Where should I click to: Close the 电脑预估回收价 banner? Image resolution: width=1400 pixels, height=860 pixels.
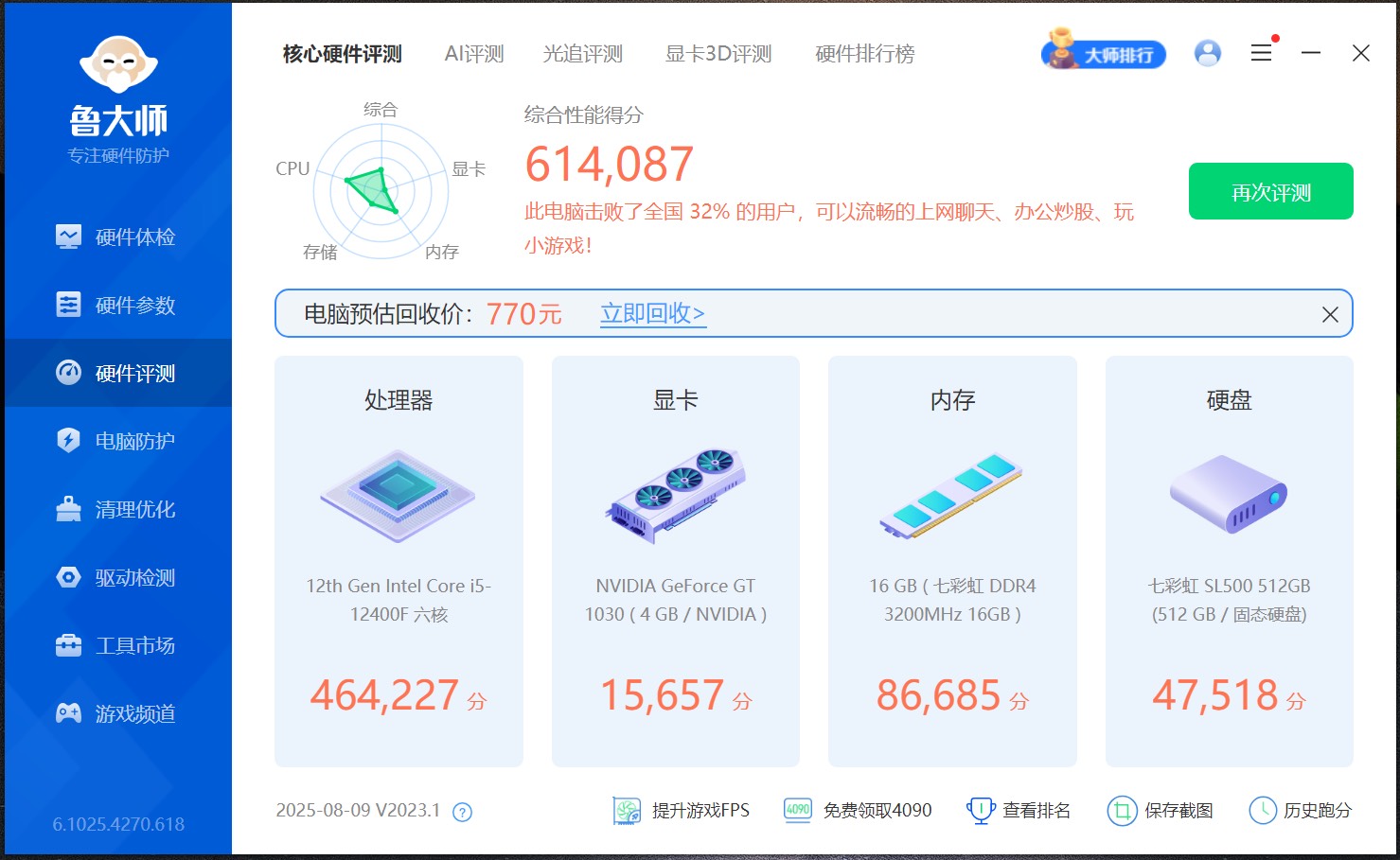pos(1330,314)
